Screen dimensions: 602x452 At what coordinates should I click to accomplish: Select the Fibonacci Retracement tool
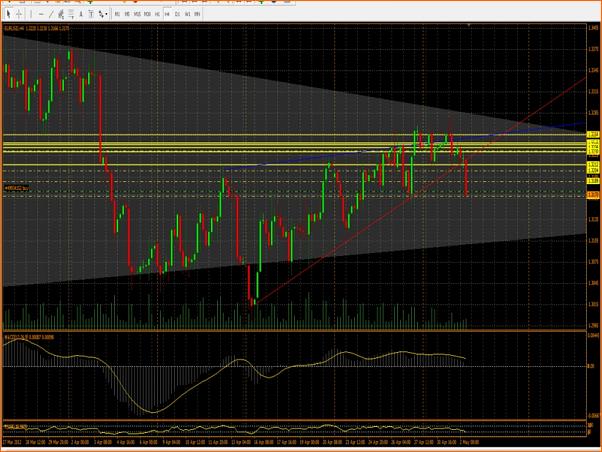point(71,14)
